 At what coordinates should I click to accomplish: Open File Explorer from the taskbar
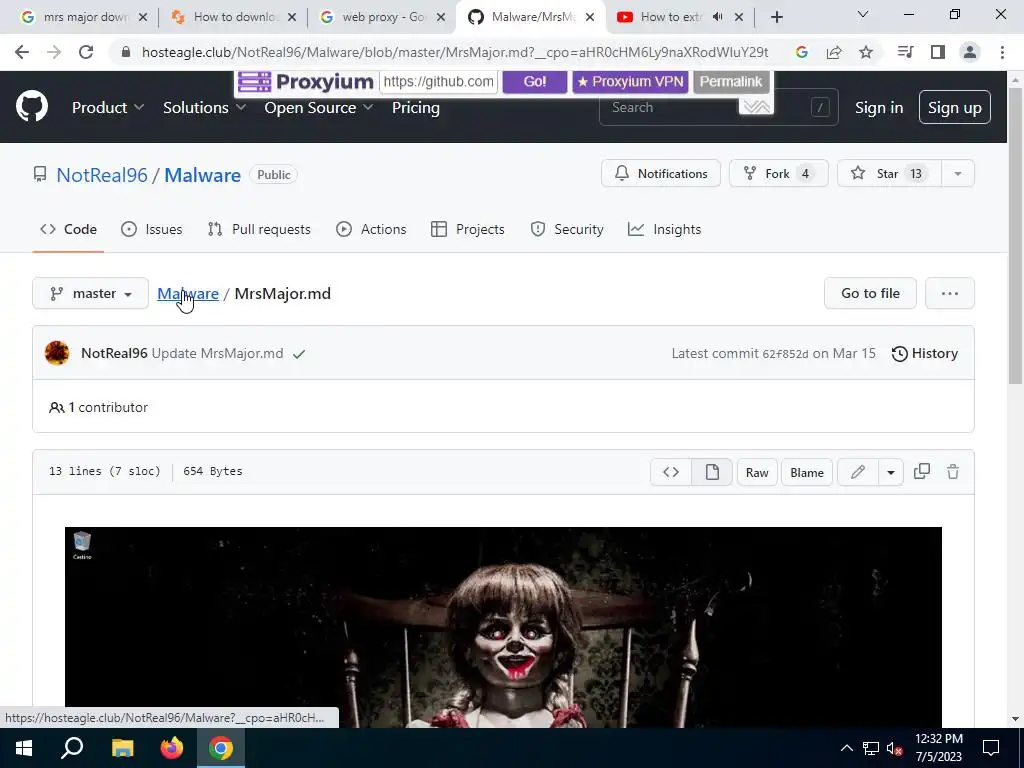(x=122, y=748)
